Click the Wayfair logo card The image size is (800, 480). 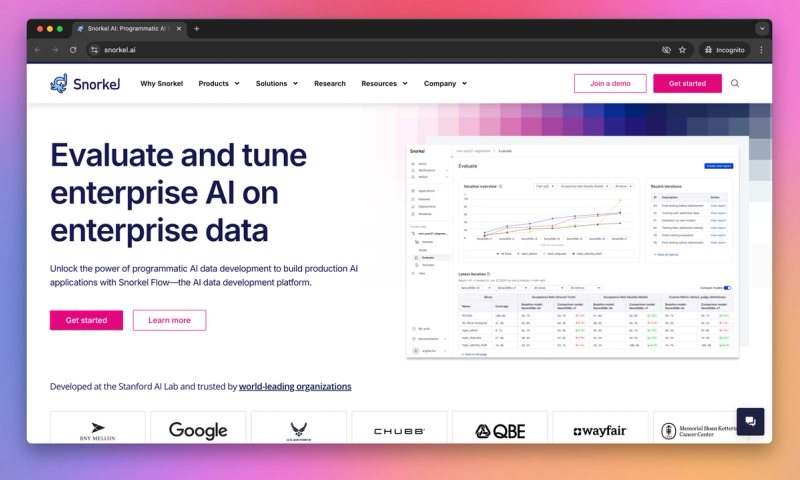(600, 427)
